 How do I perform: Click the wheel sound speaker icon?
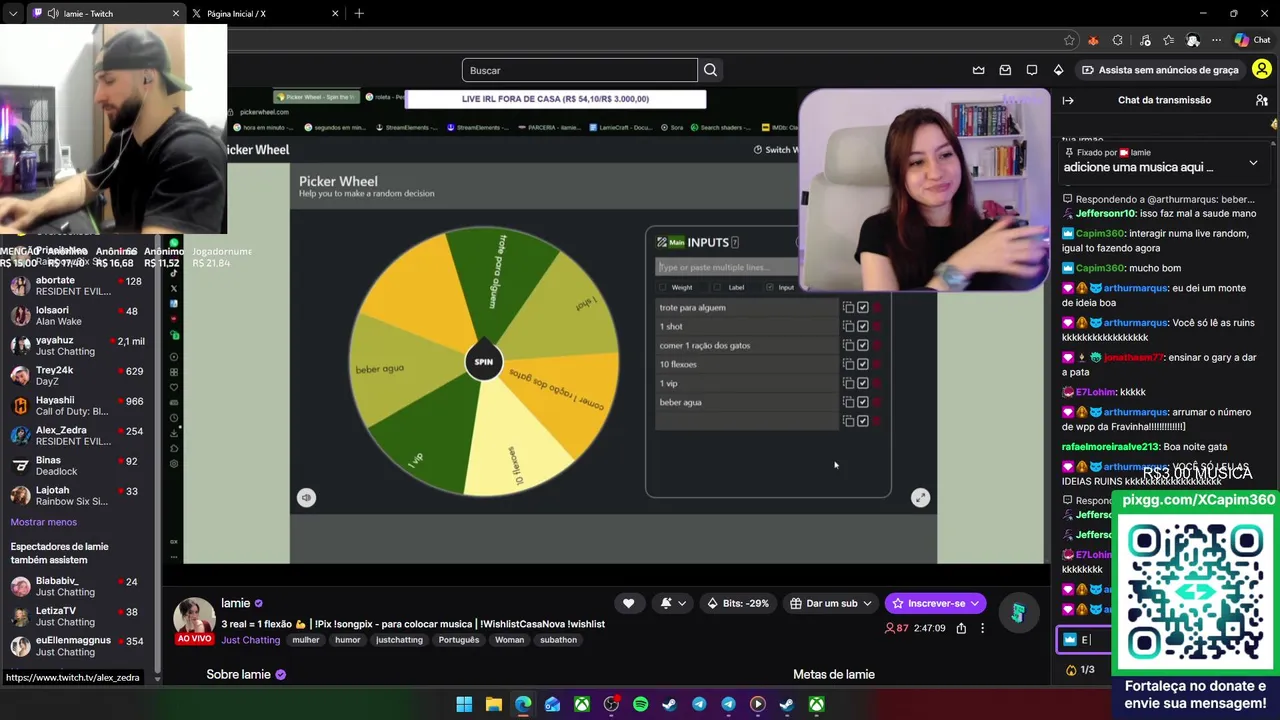pos(306,497)
